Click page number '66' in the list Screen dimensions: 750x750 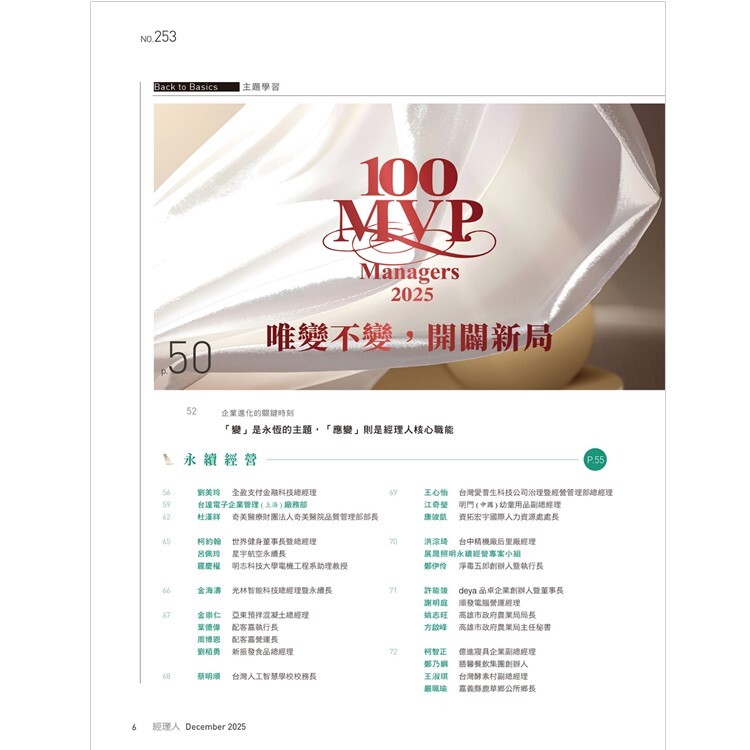click(x=166, y=591)
